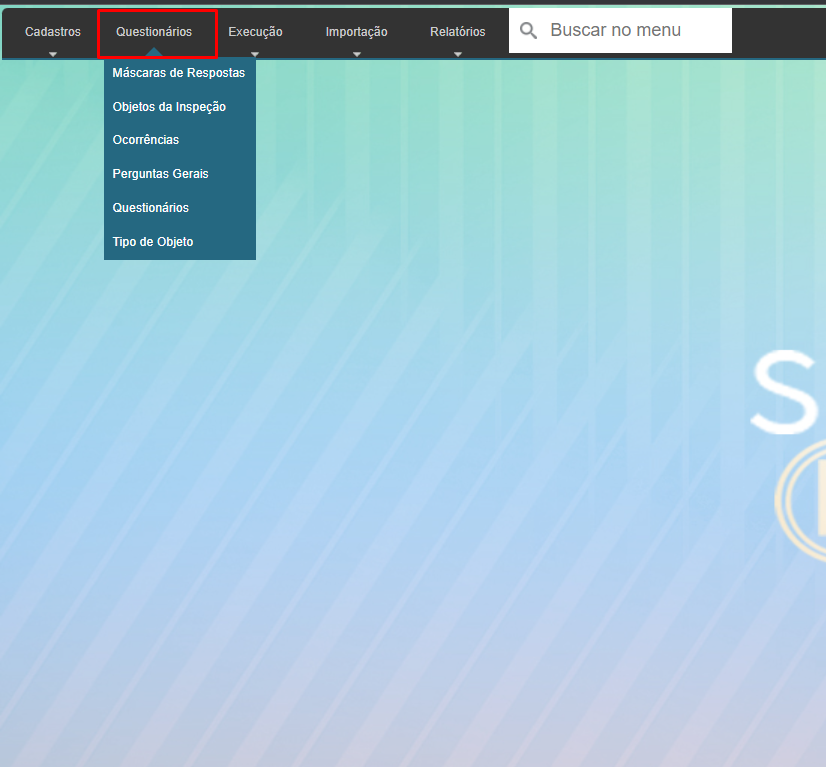Expand the Importação dropdown arrow
Screen dimensions: 826x767
tap(356, 54)
